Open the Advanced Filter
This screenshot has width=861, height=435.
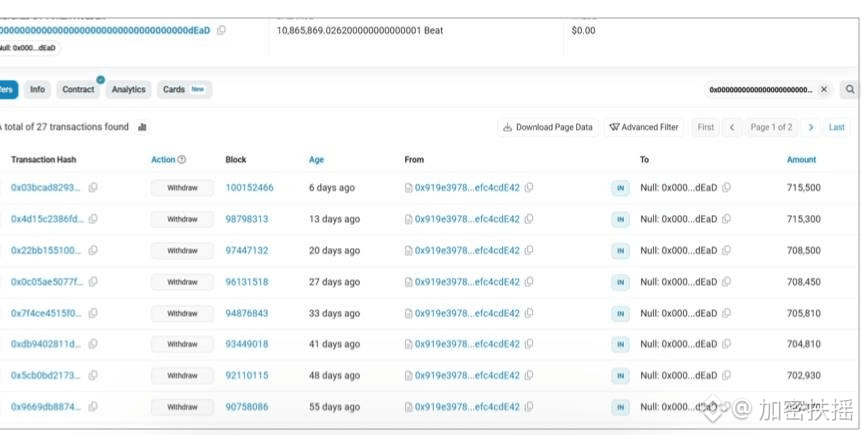[644, 127]
